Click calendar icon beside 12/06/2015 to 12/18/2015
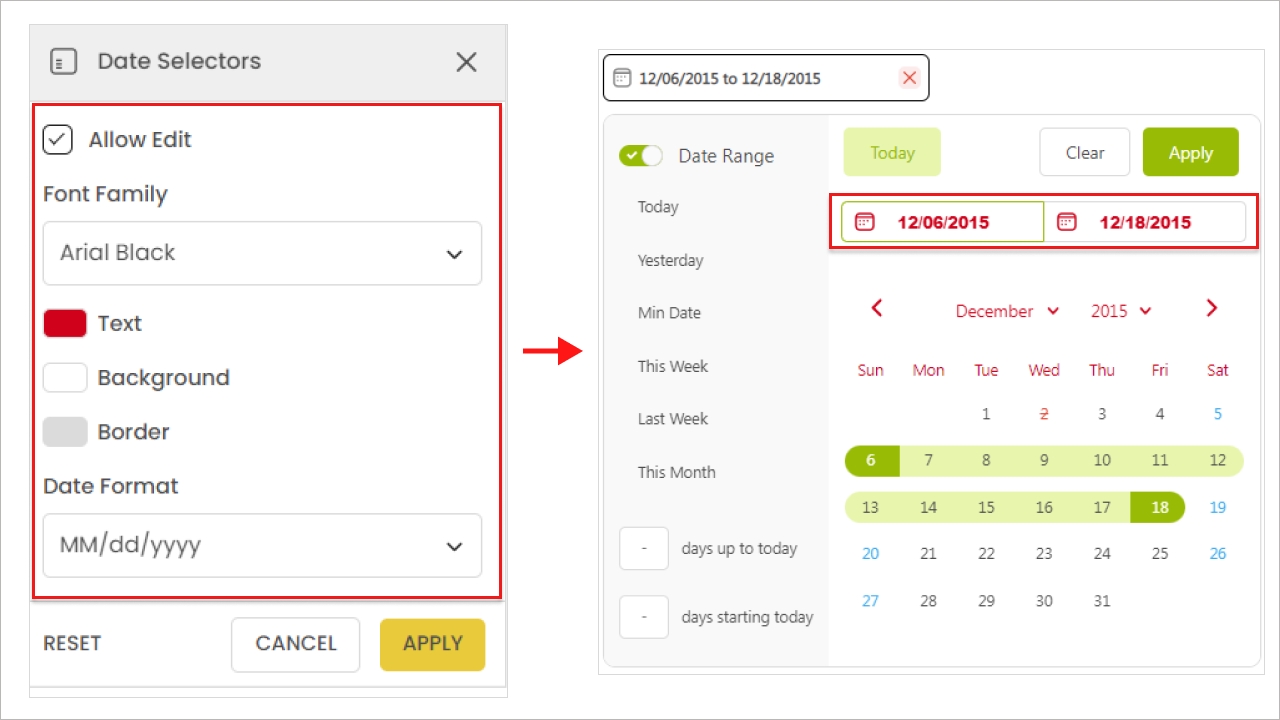 tap(621, 78)
